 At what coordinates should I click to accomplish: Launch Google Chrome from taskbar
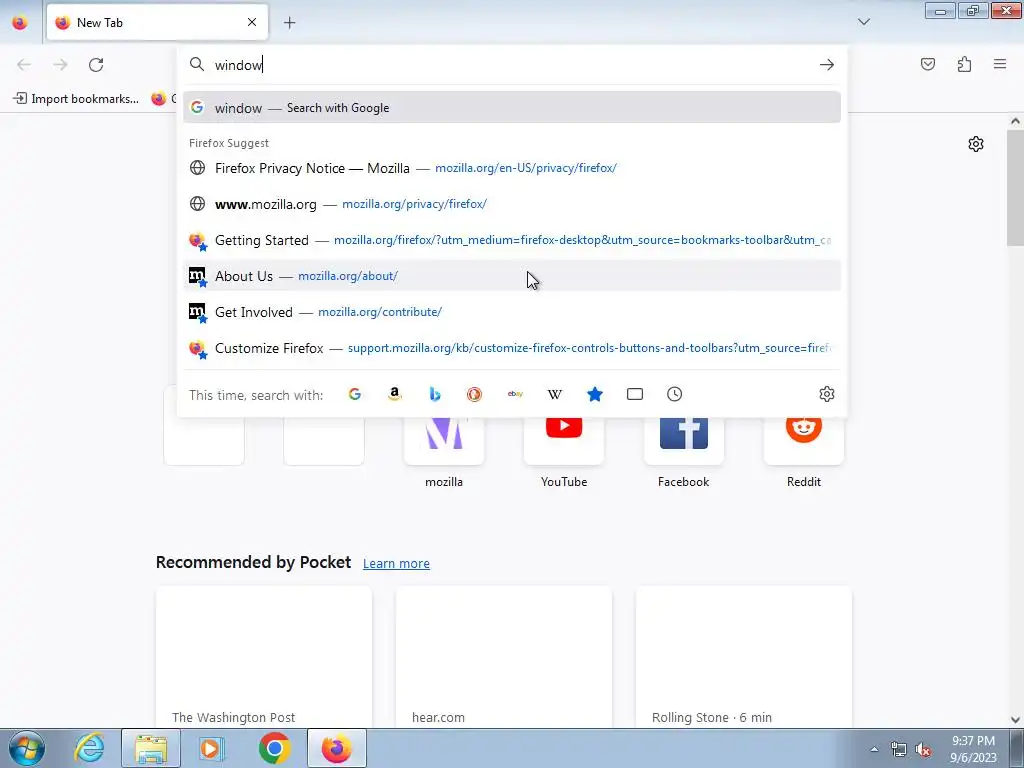tap(274, 748)
